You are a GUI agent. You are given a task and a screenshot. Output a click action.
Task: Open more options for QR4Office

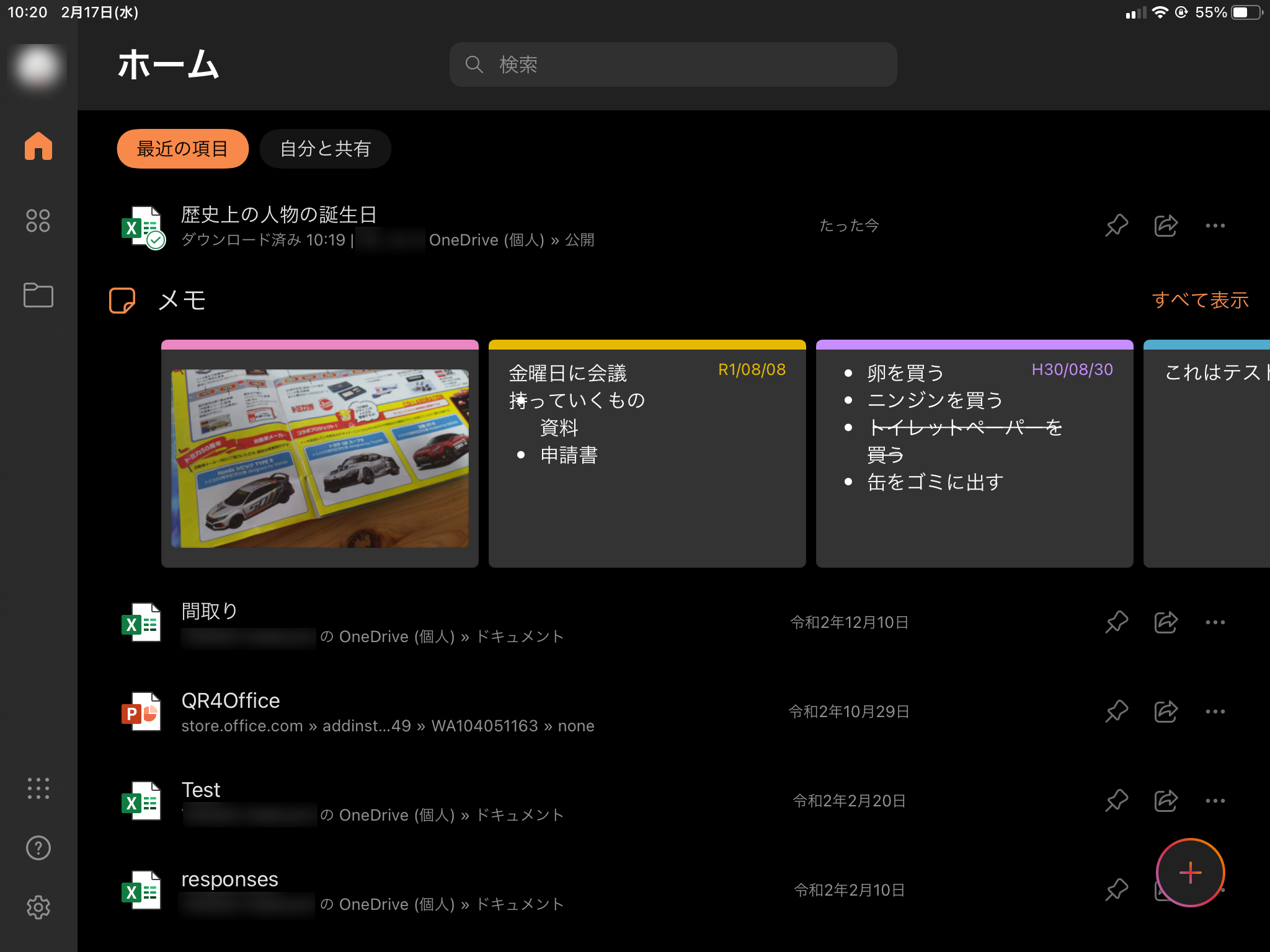[1215, 712]
